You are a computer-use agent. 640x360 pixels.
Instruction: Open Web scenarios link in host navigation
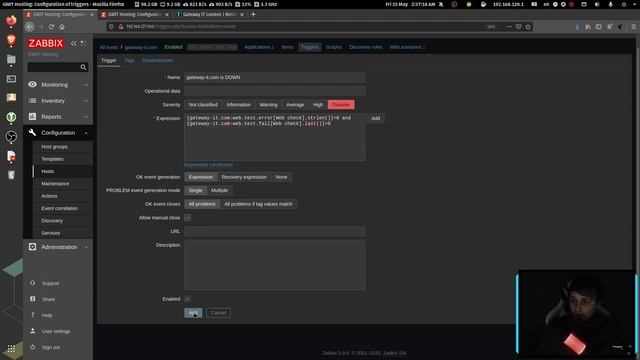tap(407, 47)
